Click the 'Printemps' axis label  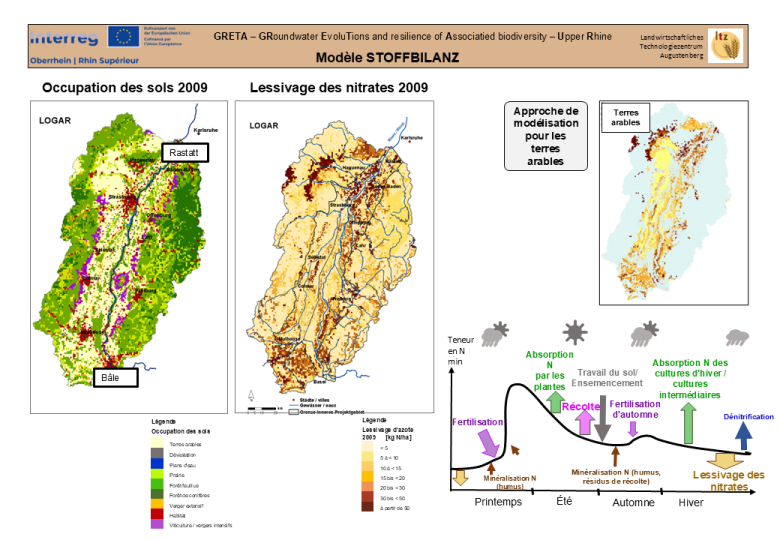[498, 502]
